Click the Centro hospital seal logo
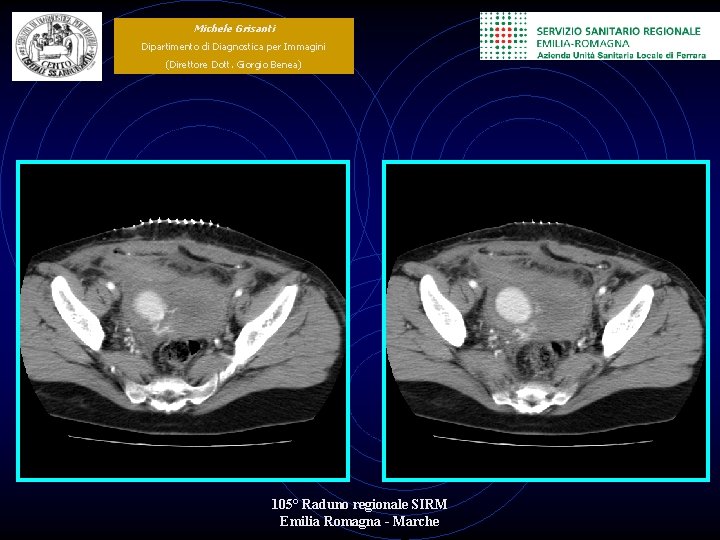Image resolution: width=720 pixels, height=540 pixels. click(57, 46)
